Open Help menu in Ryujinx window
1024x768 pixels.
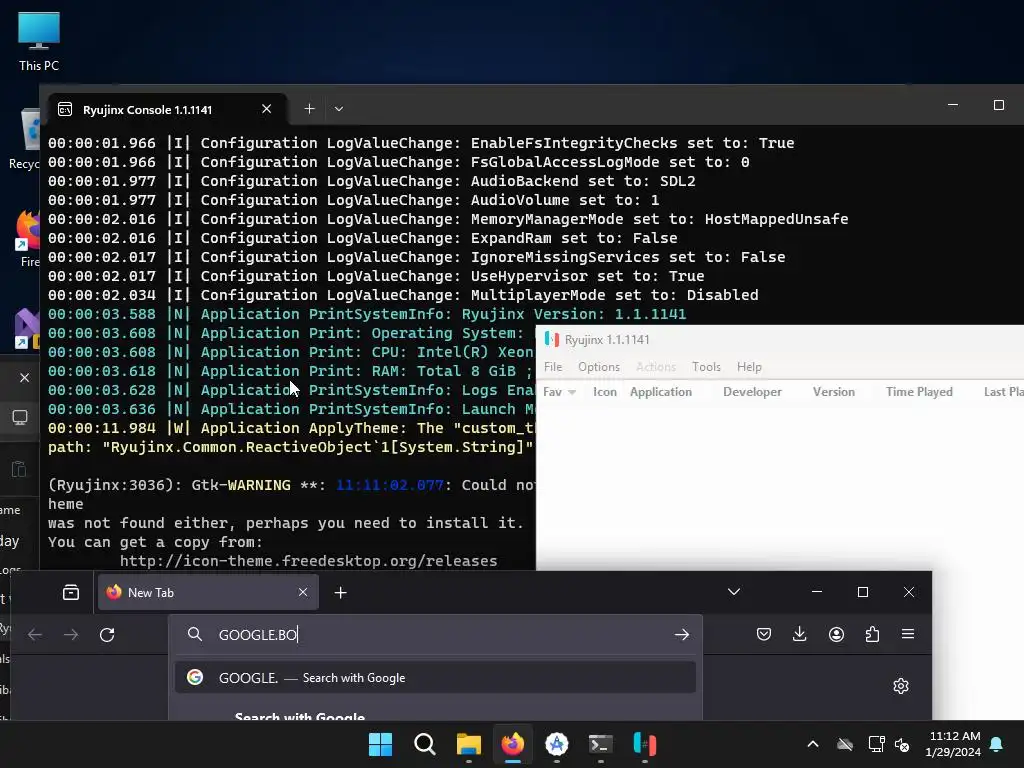tap(749, 367)
